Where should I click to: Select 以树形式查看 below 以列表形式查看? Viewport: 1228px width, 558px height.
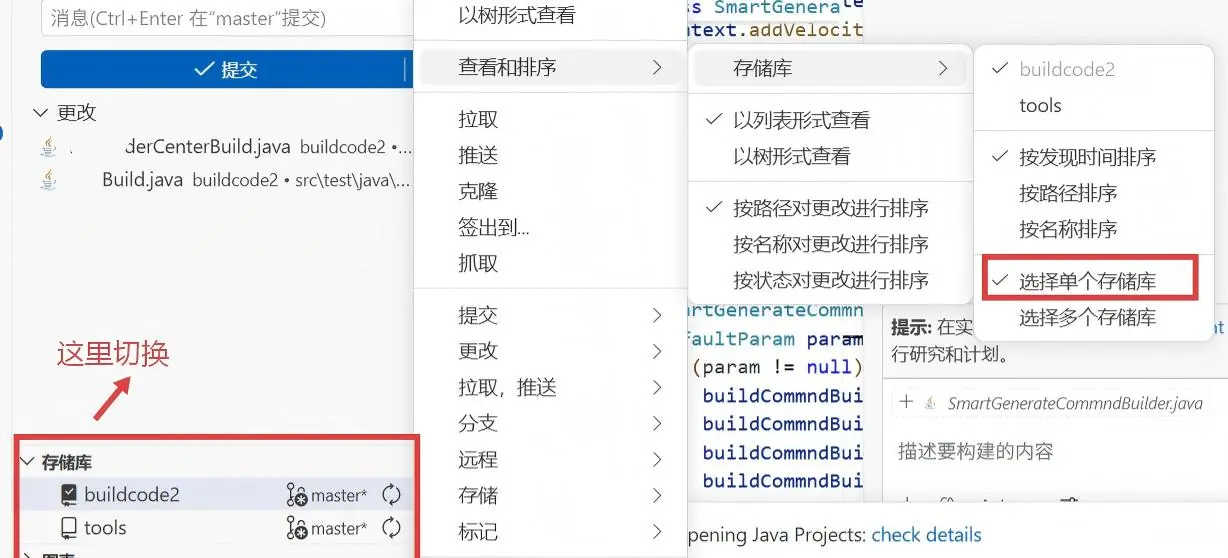click(x=829, y=156)
